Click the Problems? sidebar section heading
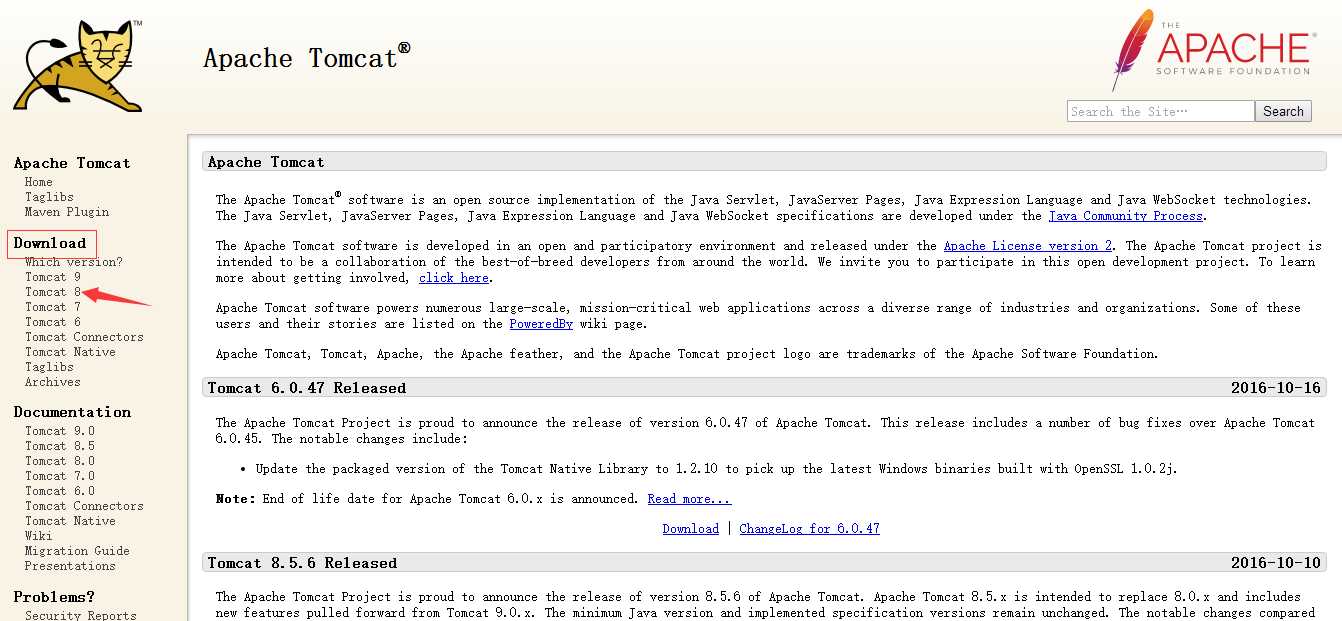The height and width of the screenshot is (621, 1342). 54,597
